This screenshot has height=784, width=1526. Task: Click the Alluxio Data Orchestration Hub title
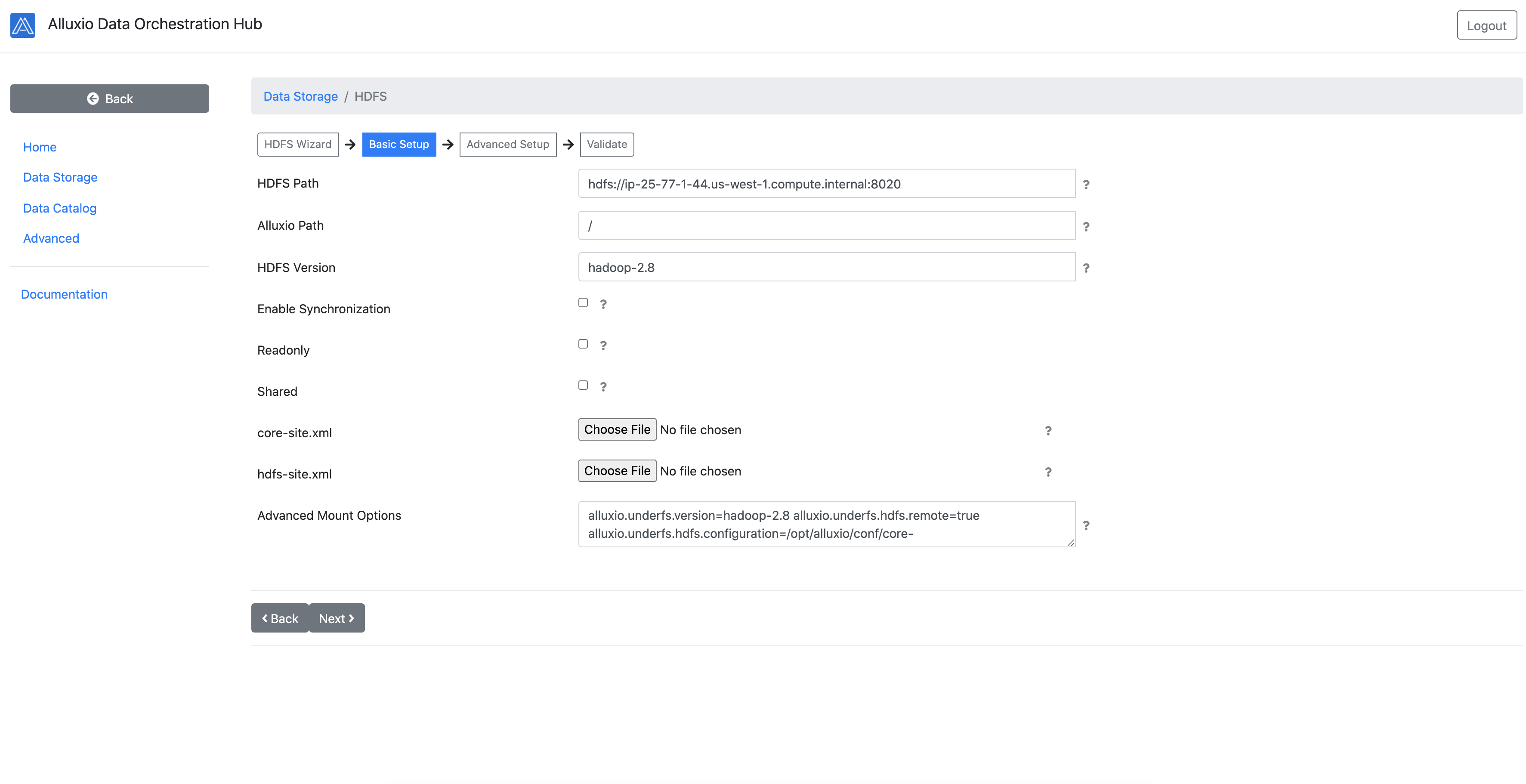click(154, 24)
